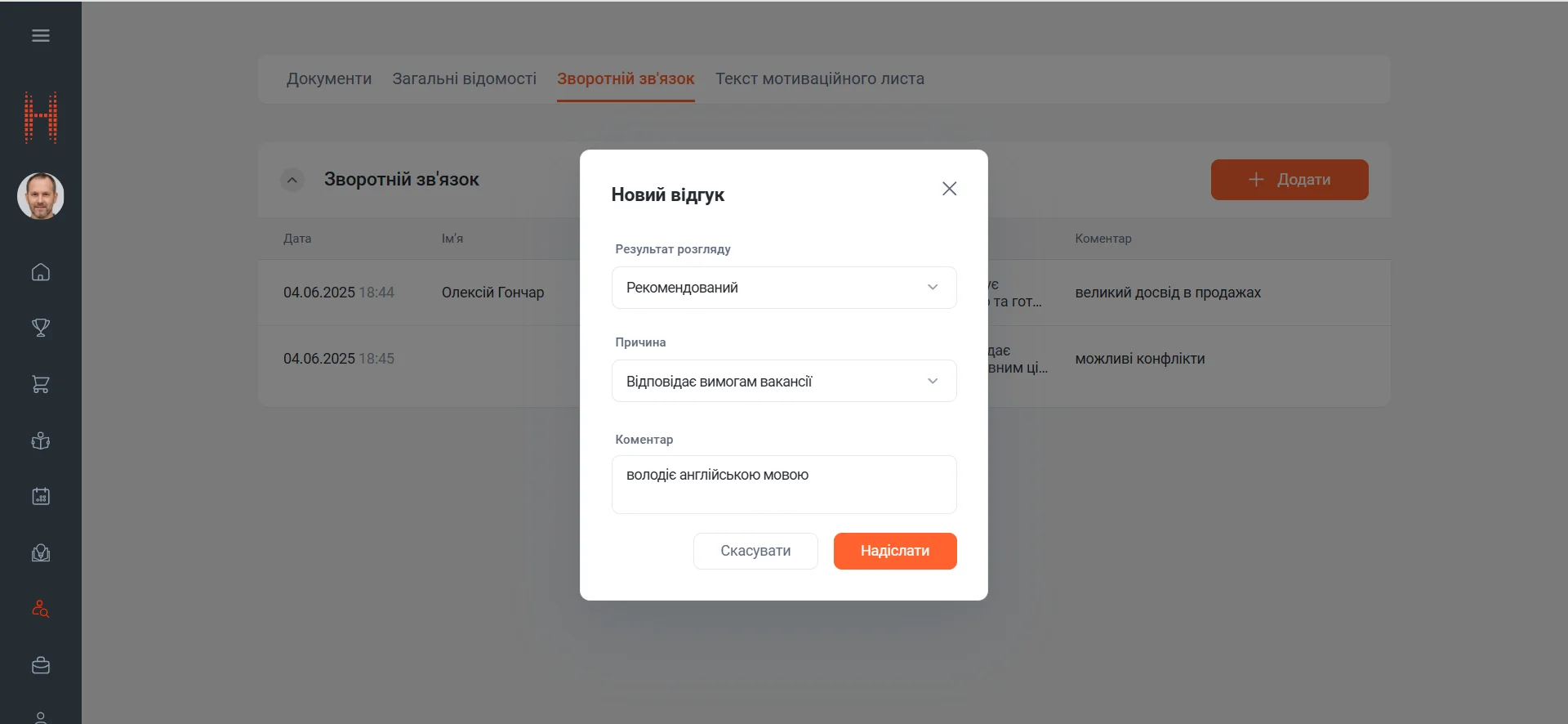Click the Скасувати button
Viewport: 1568px width, 724px height.
pos(755,552)
